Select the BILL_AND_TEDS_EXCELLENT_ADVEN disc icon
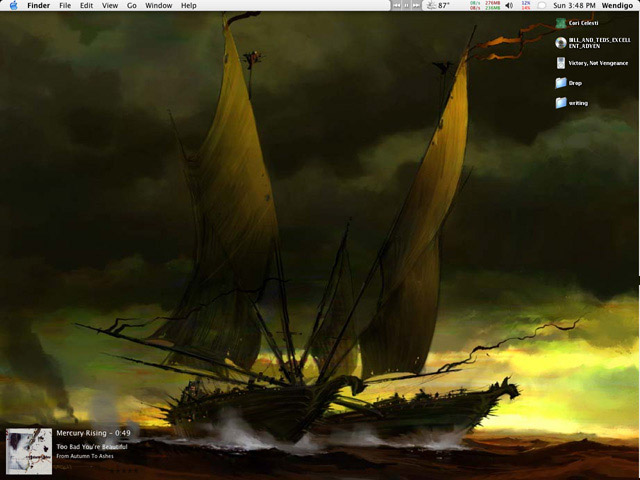The width and height of the screenshot is (640, 480). pyautogui.click(x=561, y=43)
